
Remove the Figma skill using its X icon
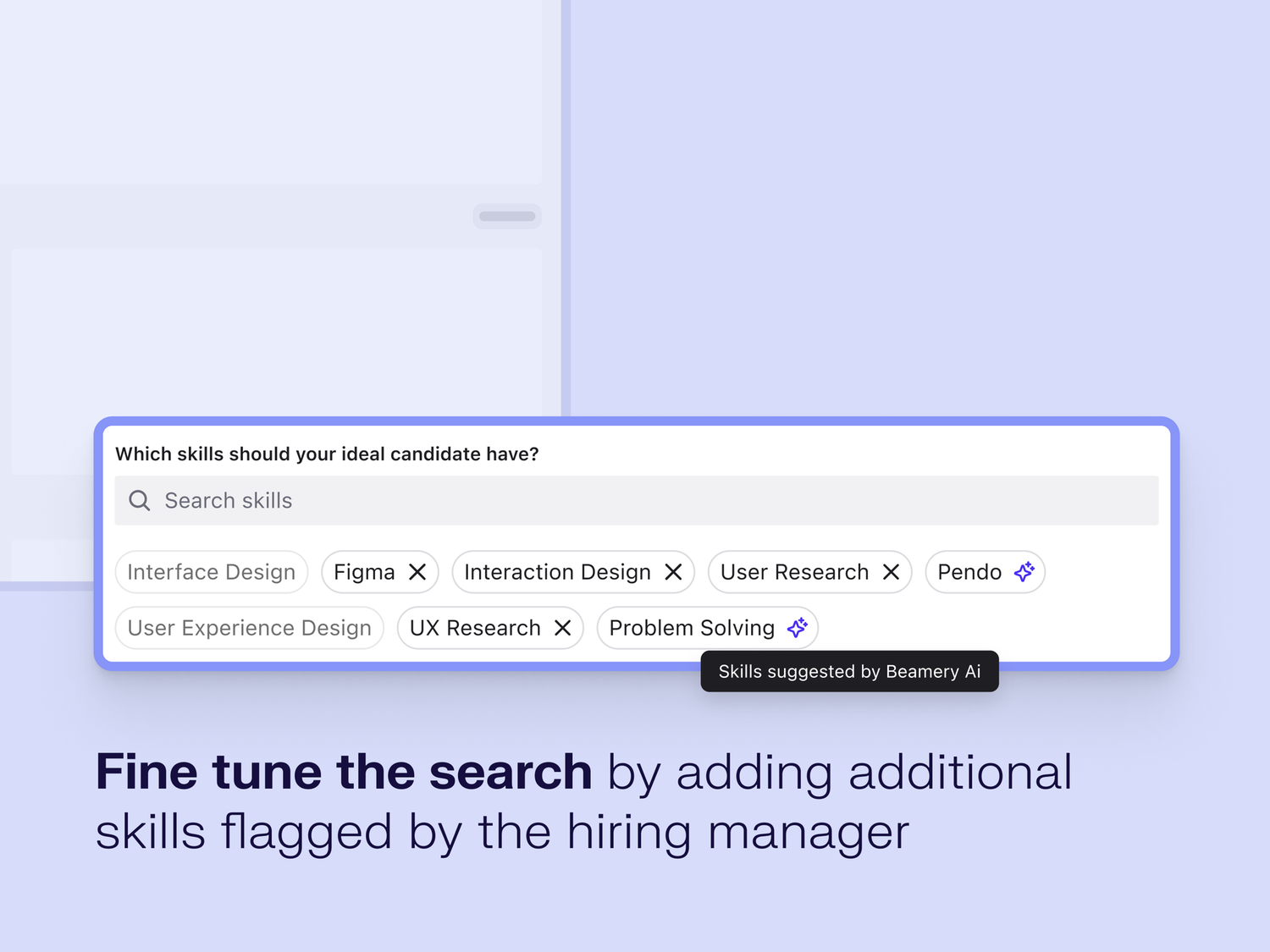[x=417, y=572]
